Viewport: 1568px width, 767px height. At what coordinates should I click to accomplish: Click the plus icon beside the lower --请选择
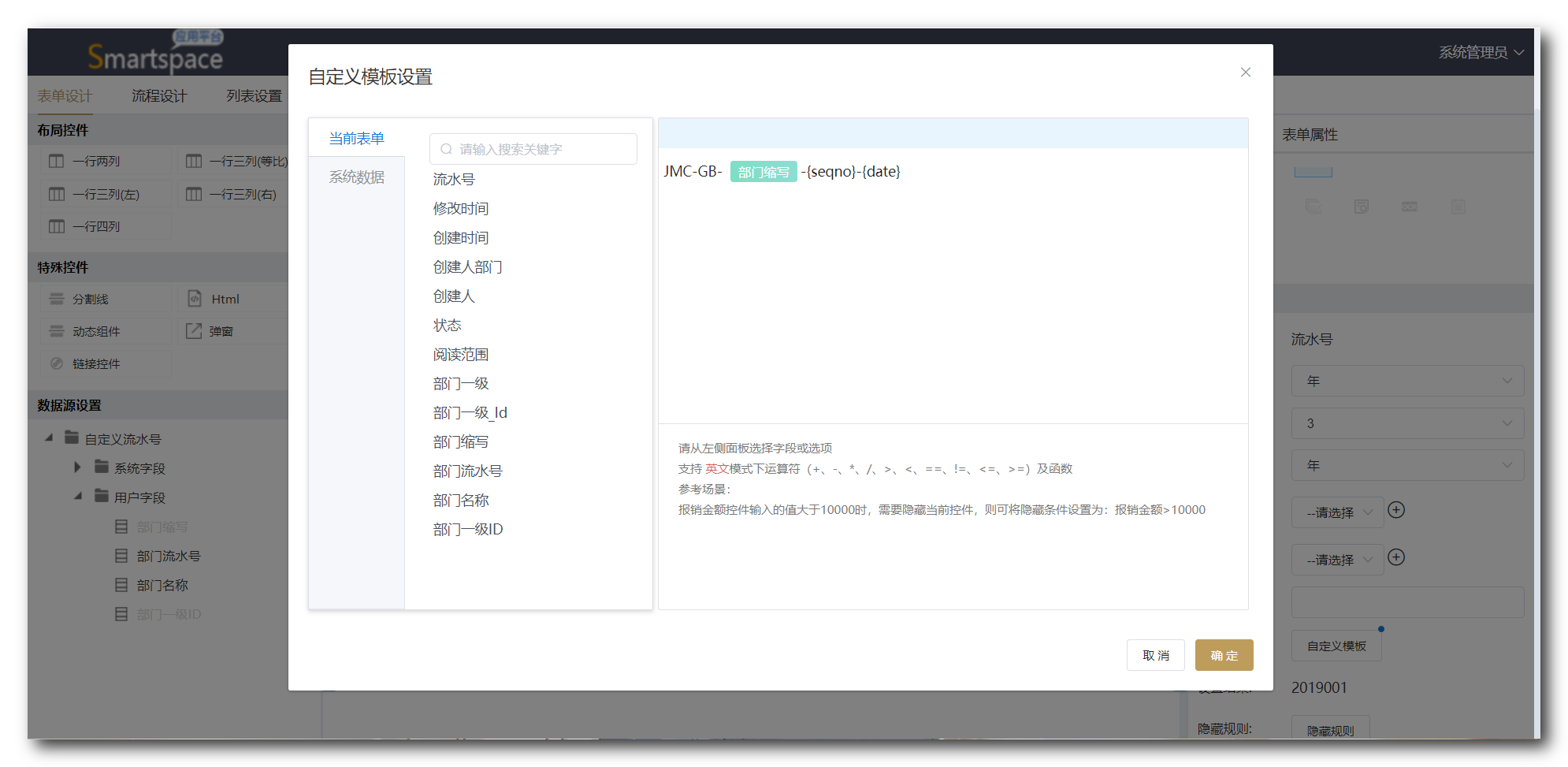point(1396,557)
